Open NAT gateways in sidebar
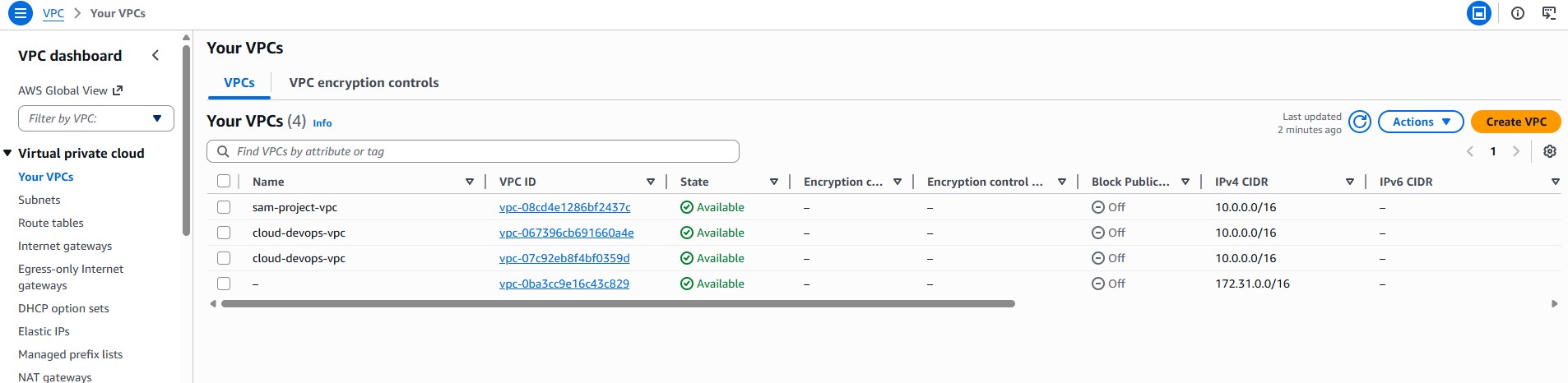This screenshot has height=383, width=1568. coord(55,376)
